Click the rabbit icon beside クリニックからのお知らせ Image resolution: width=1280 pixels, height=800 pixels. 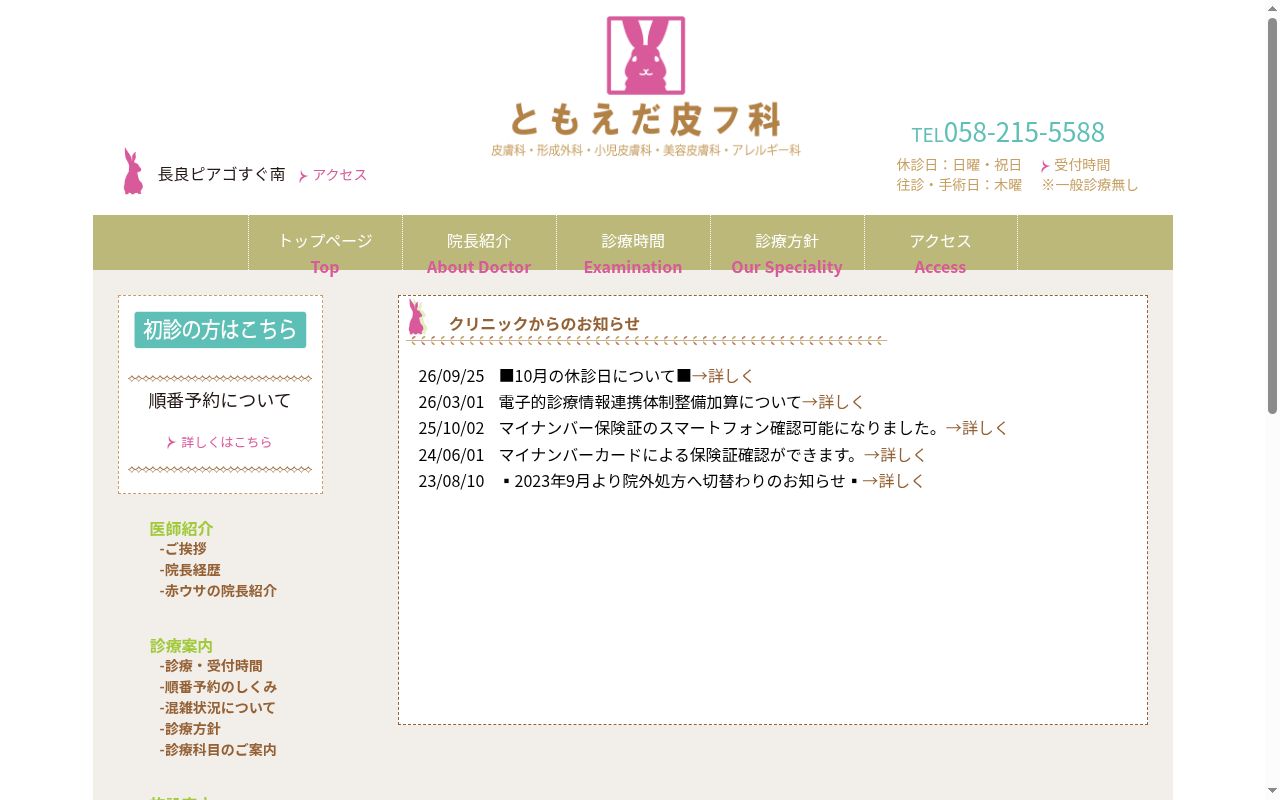click(417, 317)
